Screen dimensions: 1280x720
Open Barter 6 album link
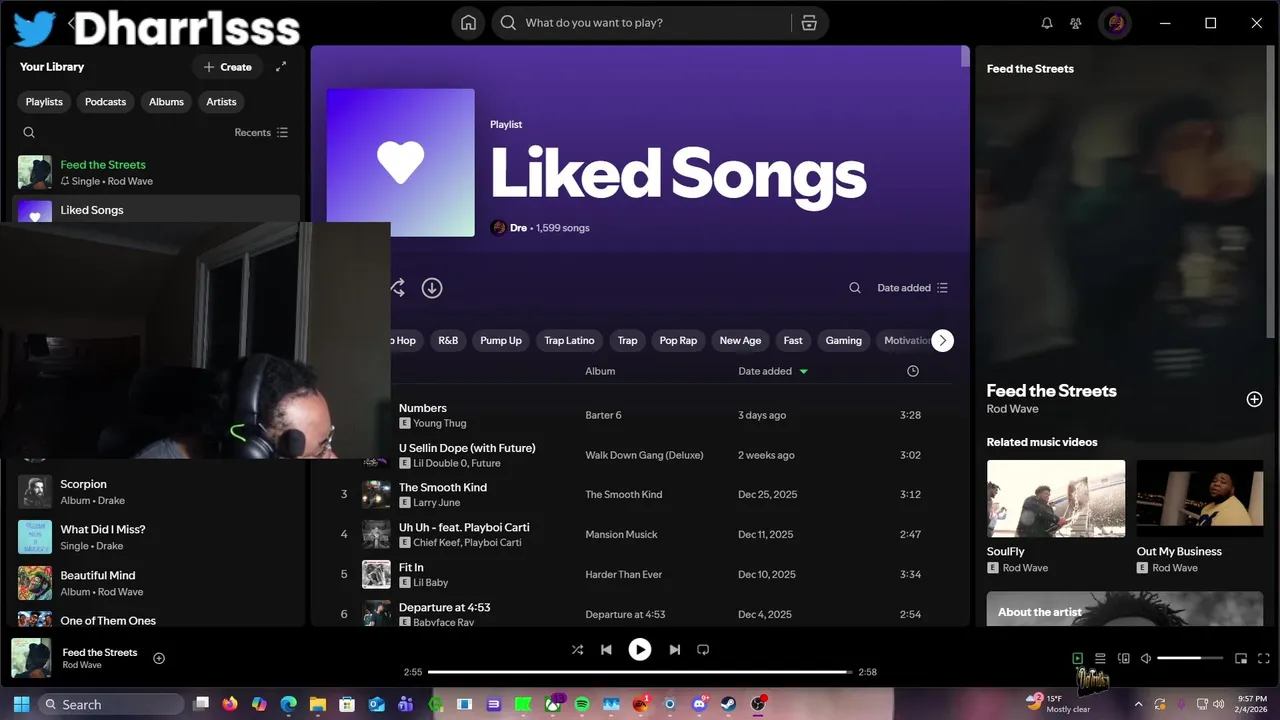click(603, 415)
